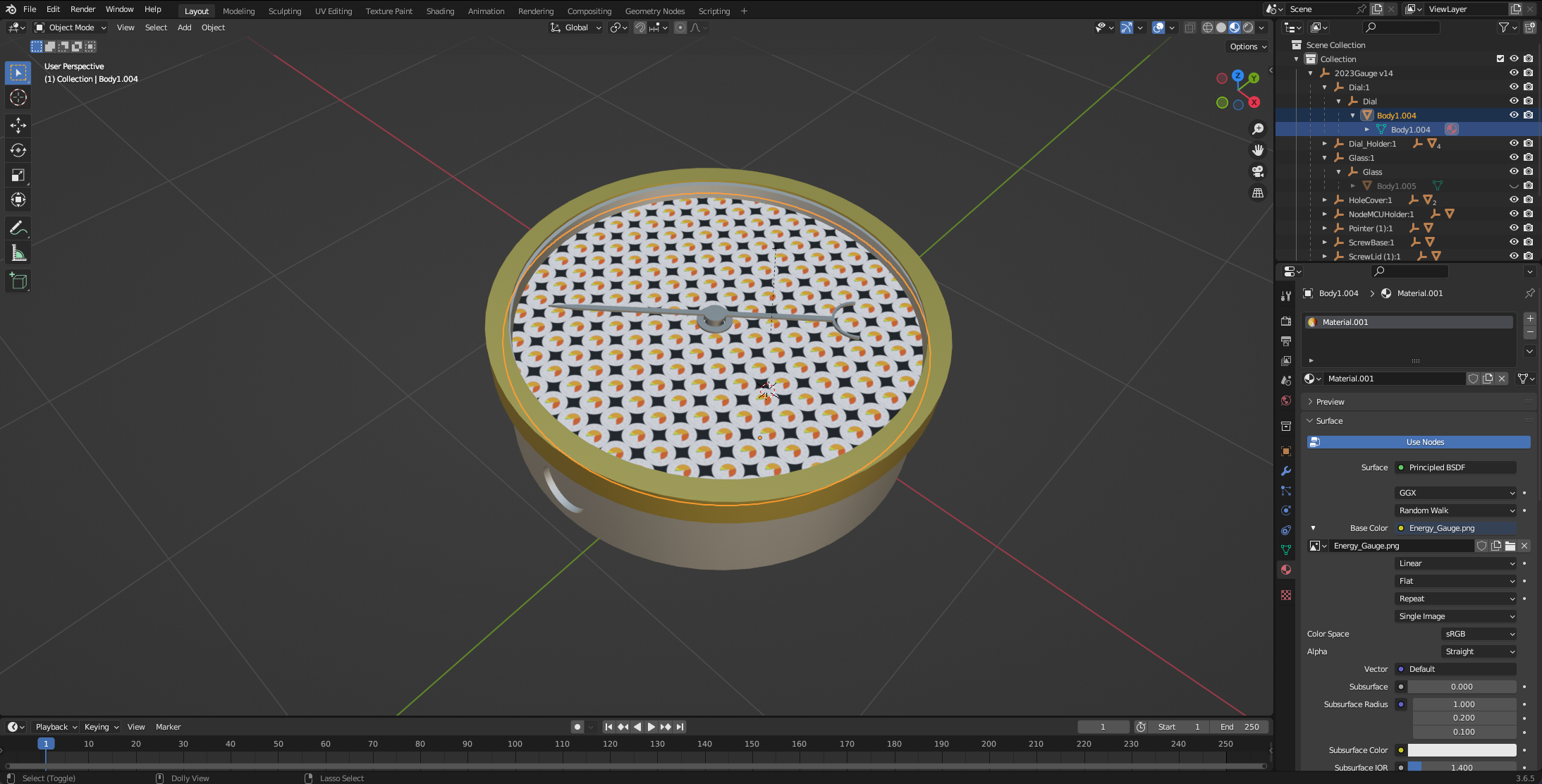Hide Dial_Holder:1 with its eye icon
Viewport: 1542px width, 784px height.
coord(1514,143)
